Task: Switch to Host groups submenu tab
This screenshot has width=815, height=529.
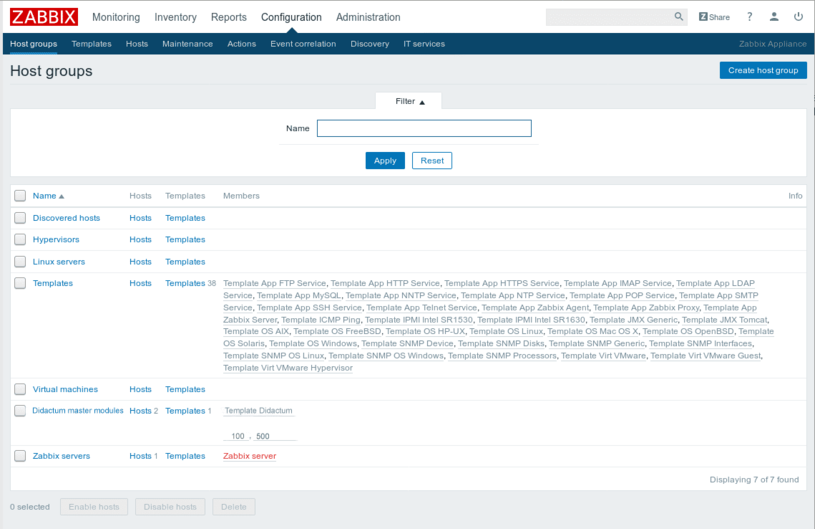Action: [33, 44]
